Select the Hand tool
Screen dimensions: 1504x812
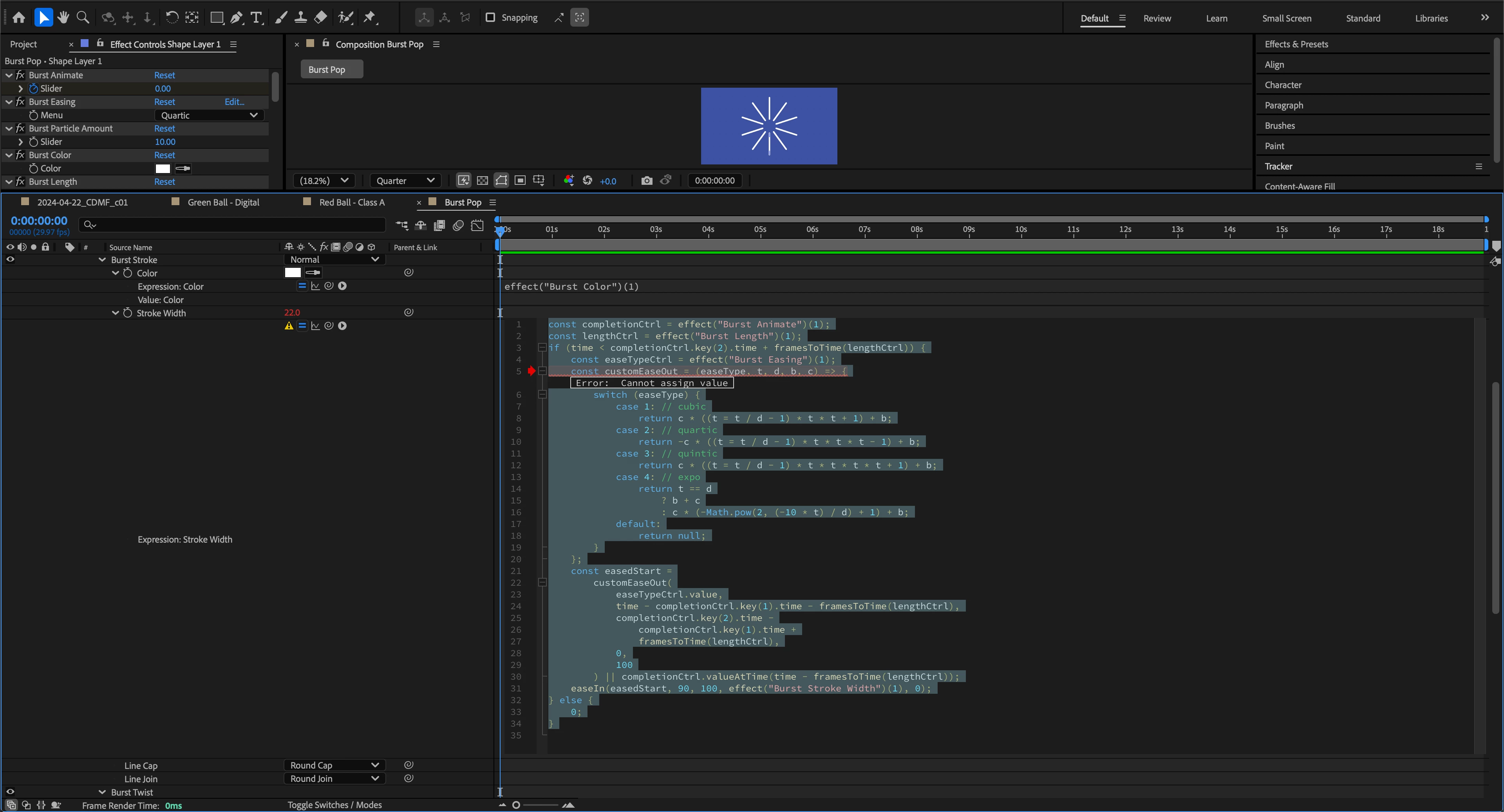[63, 18]
